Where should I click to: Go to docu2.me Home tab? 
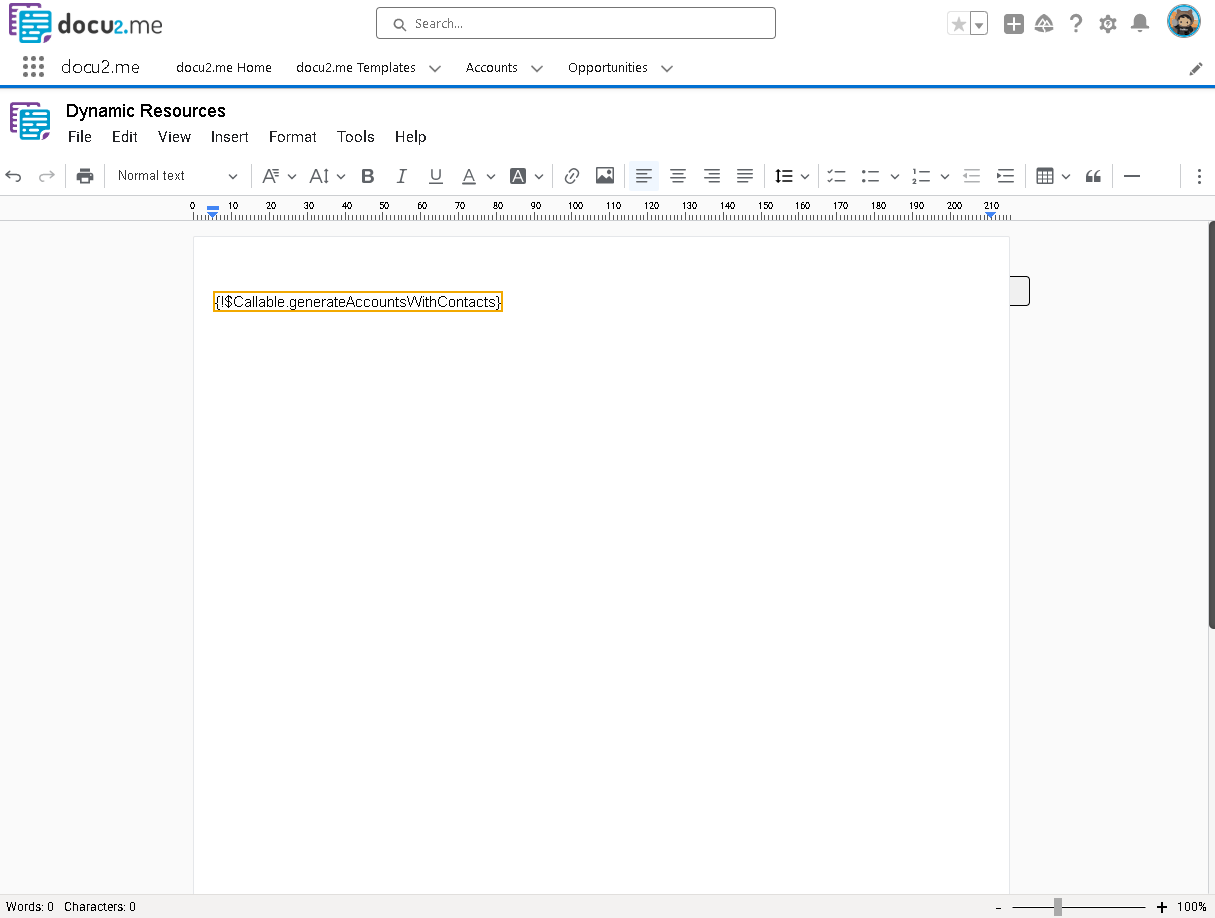click(224, 68)
